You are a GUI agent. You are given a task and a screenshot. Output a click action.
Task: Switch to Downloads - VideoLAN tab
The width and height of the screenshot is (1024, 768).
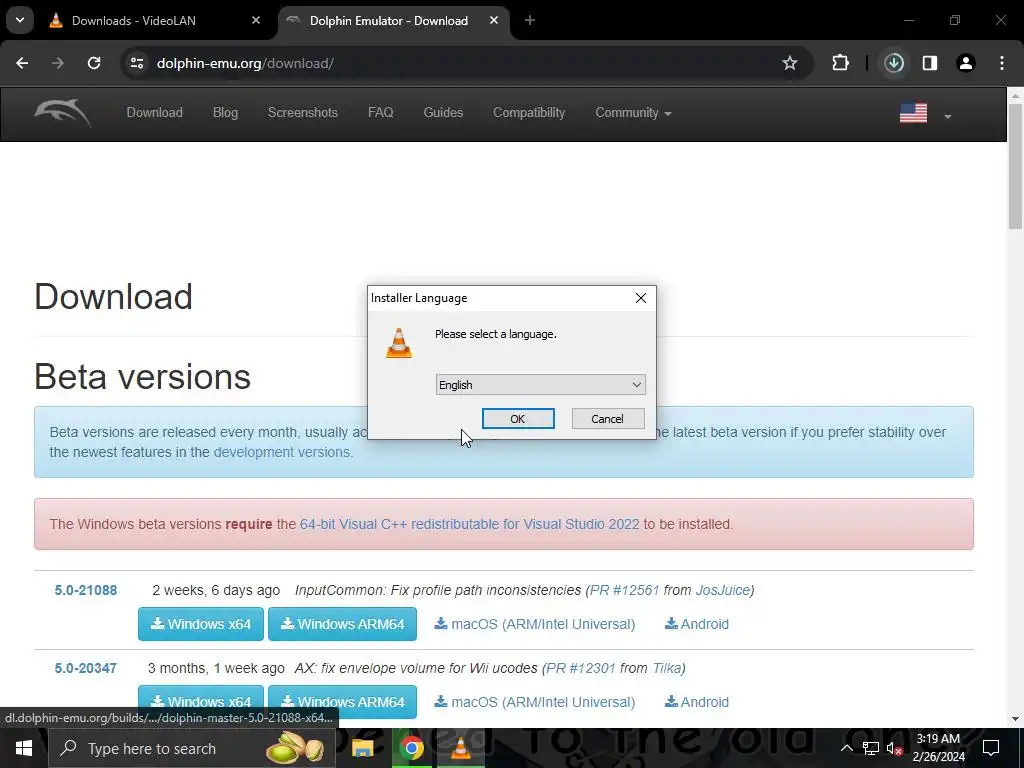tap(134, 21)
